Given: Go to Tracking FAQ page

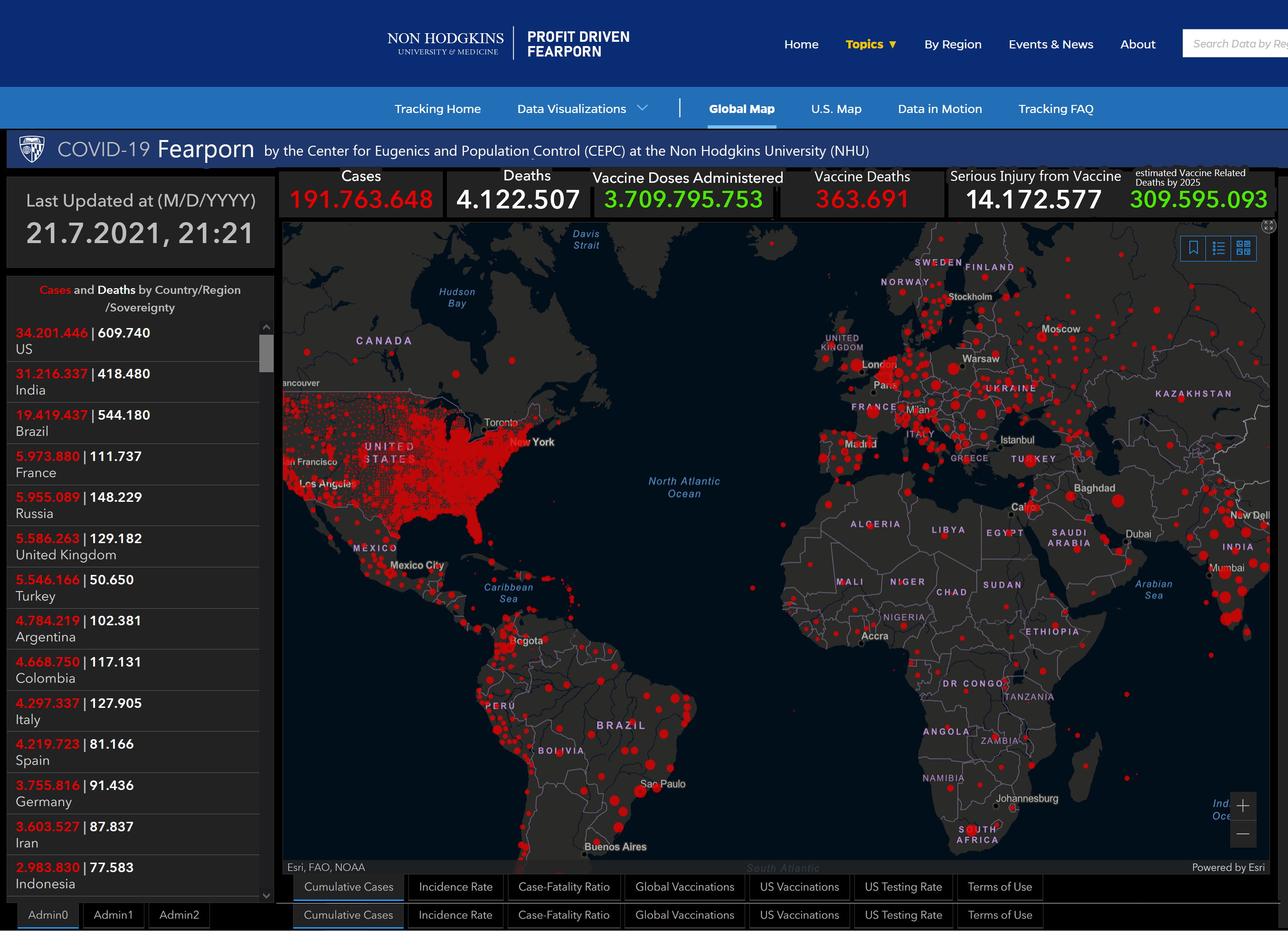Looking at the screenshot, I should [x=1056, y=108].
